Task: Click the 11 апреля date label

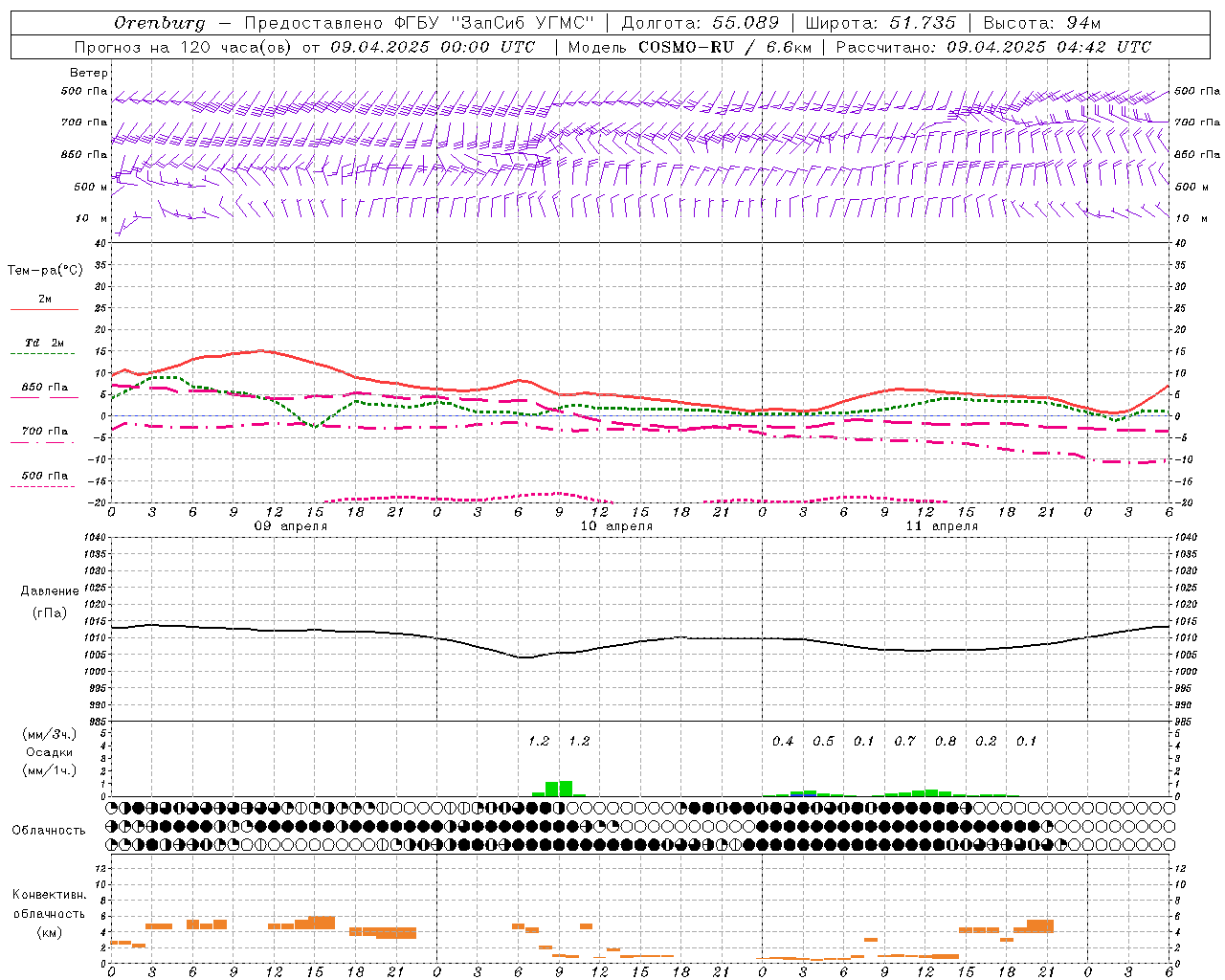Action: [x=942, y=526]
